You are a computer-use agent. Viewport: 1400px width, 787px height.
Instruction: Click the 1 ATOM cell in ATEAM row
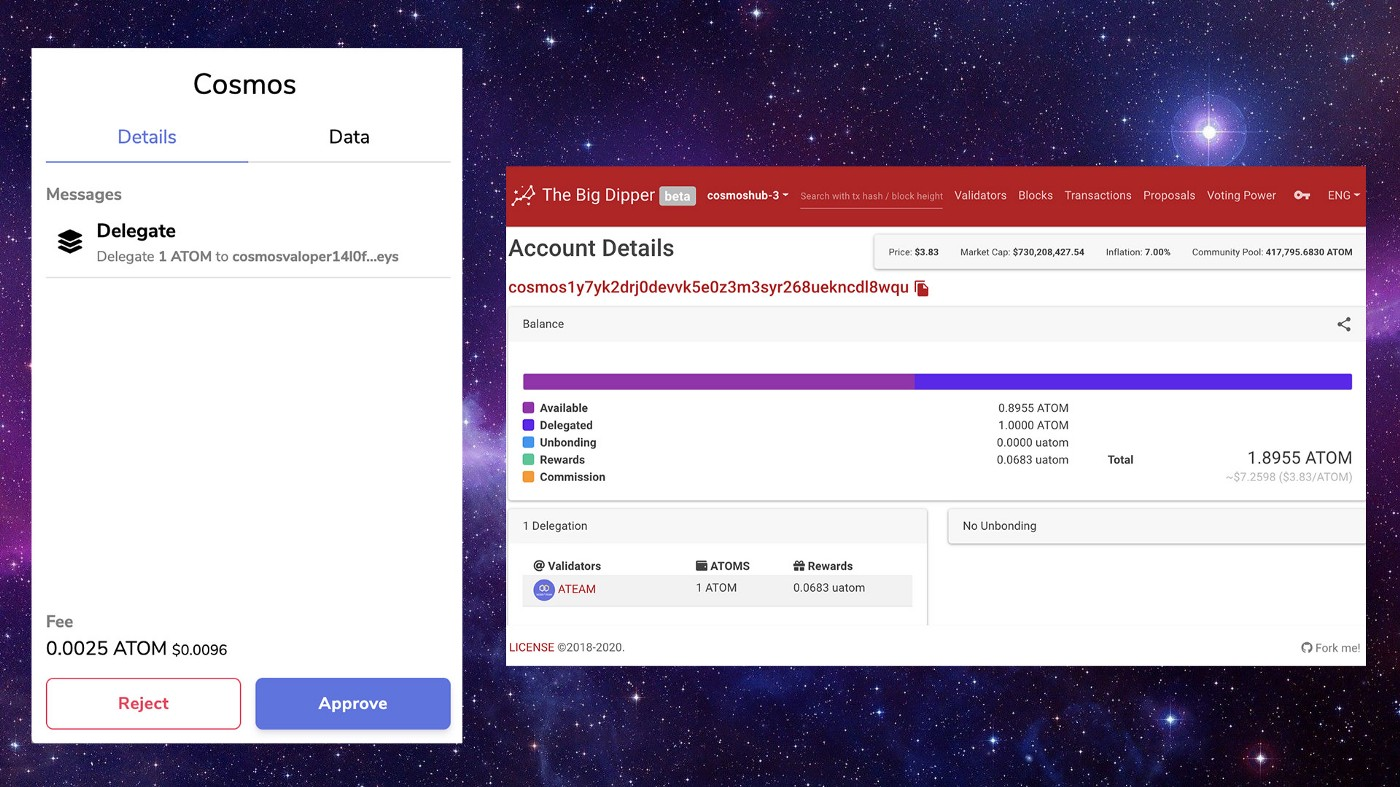(x=716, y=588)
